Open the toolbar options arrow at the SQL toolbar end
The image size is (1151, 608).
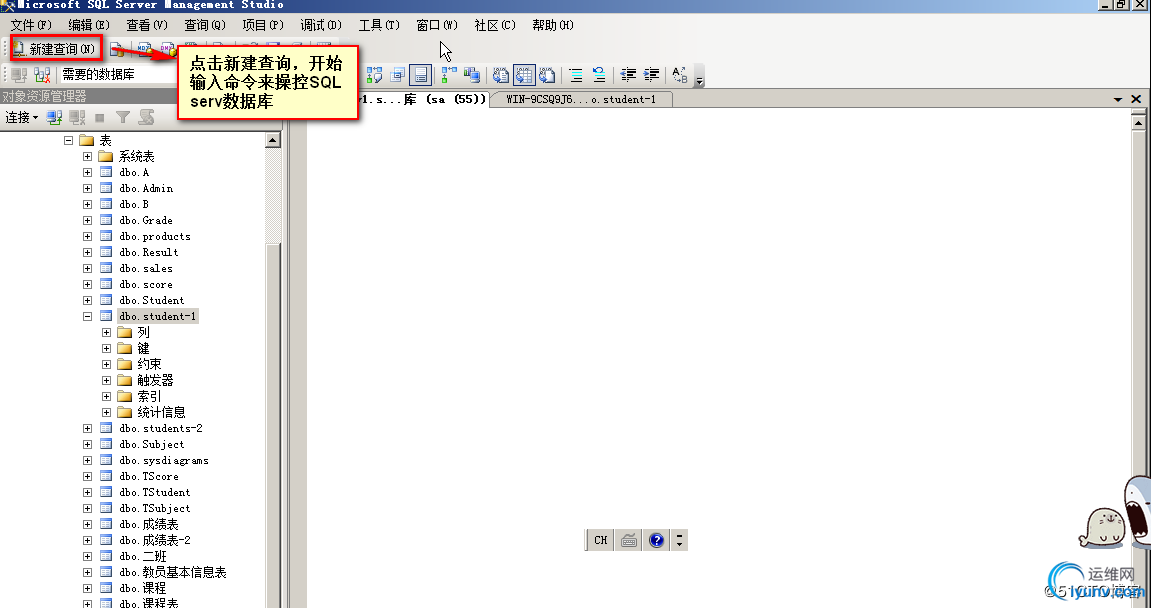(699, 77)
